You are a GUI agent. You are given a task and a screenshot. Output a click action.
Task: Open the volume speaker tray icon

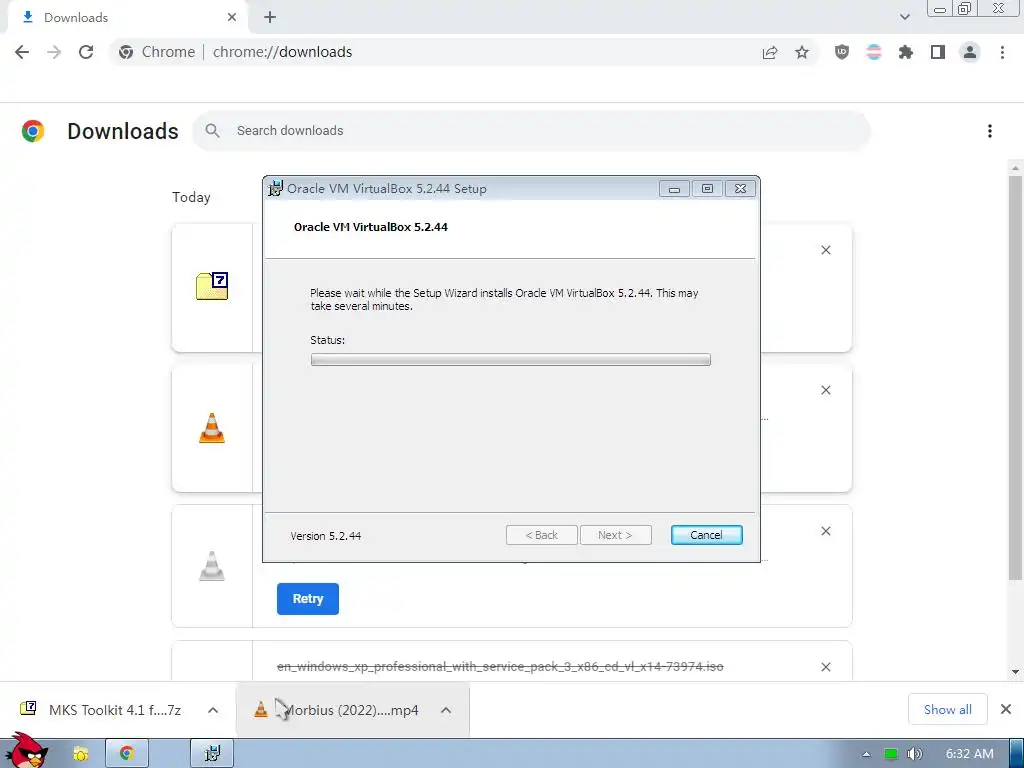coord(914,754)
